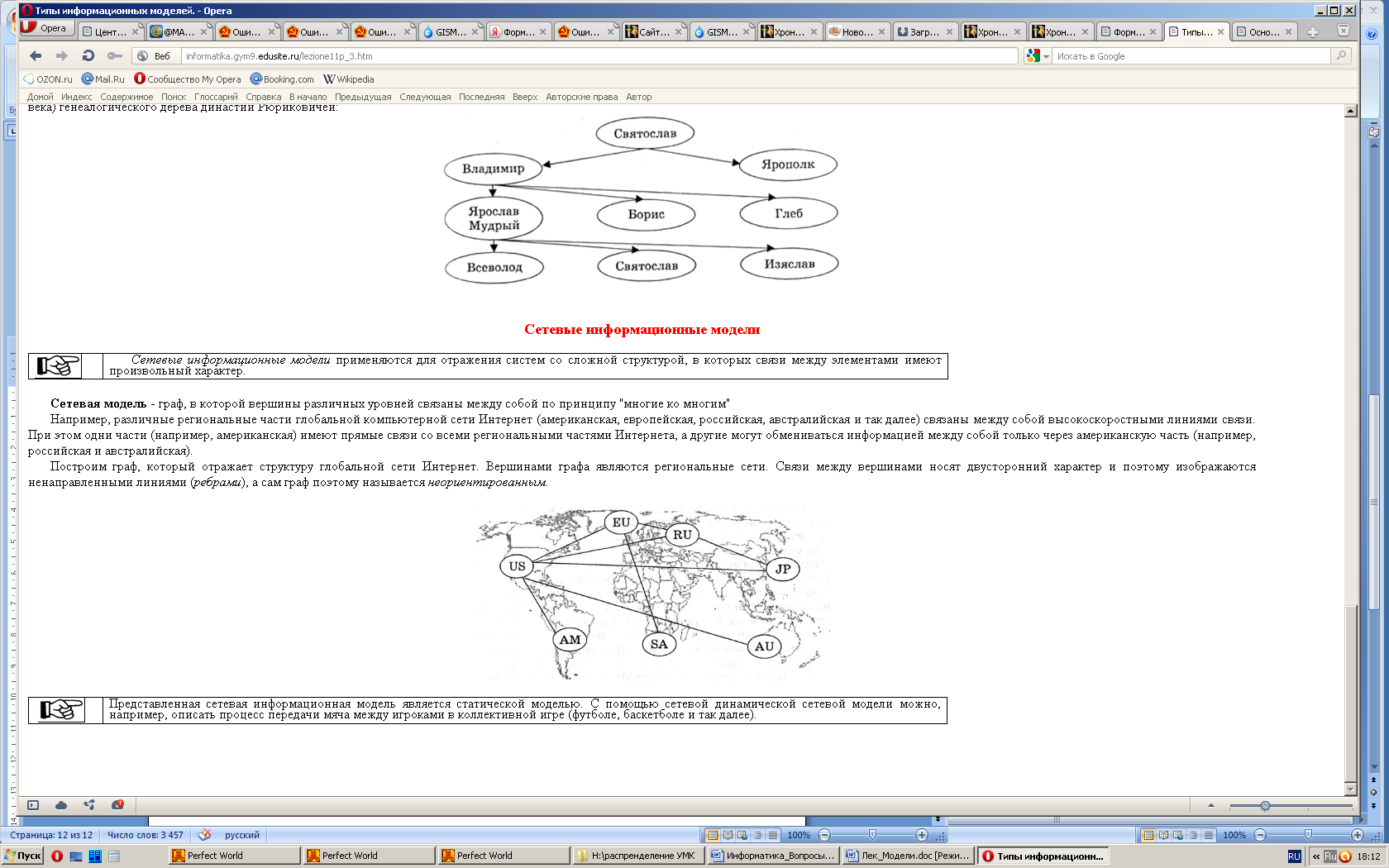Click page scrollbar up arrow

click(1351, 111)
